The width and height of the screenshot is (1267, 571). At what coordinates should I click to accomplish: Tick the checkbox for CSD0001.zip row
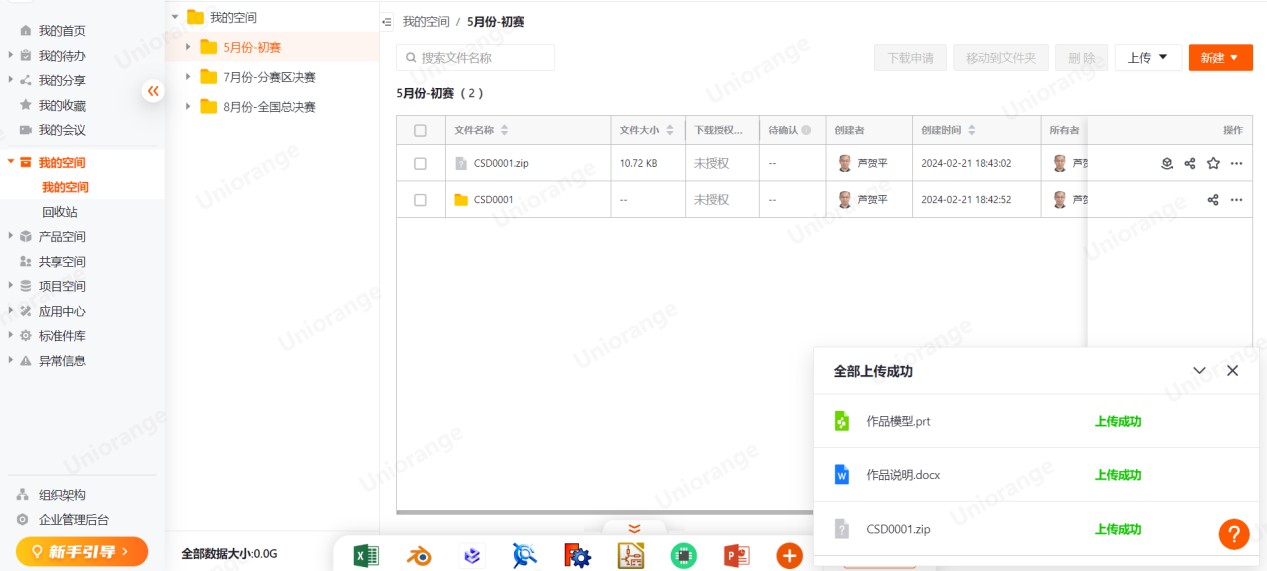pyautogui.click(x=420, y=163)
